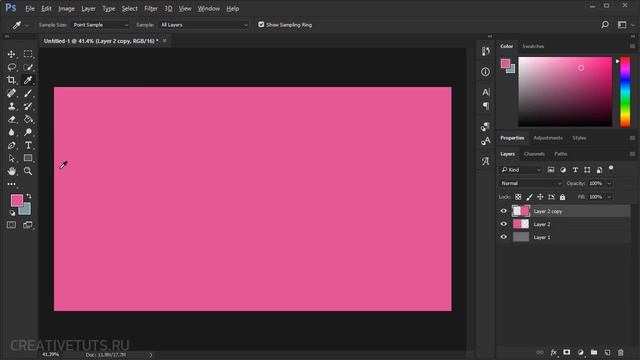Open the Sample Size dropdown
Viewport: 640px width, 360px height.
pos(100,25)
